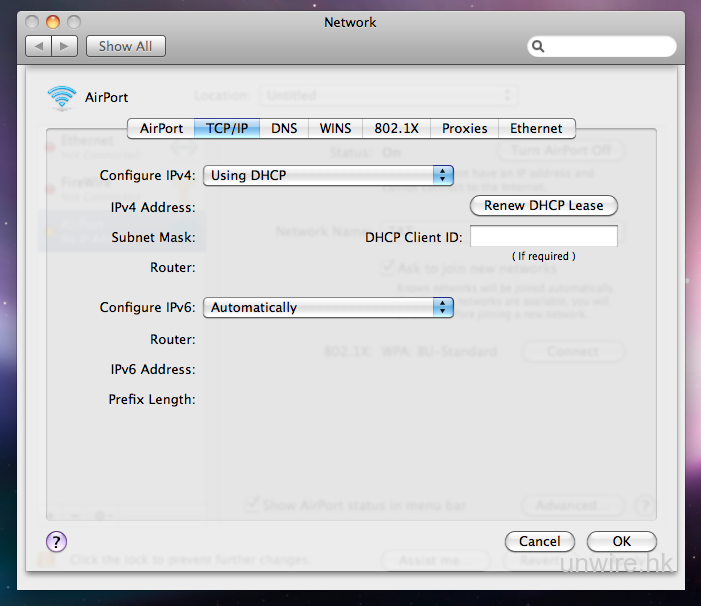Click the back navigation arrow
Viewport: 701px width, 606px height.
coord(40,46)
